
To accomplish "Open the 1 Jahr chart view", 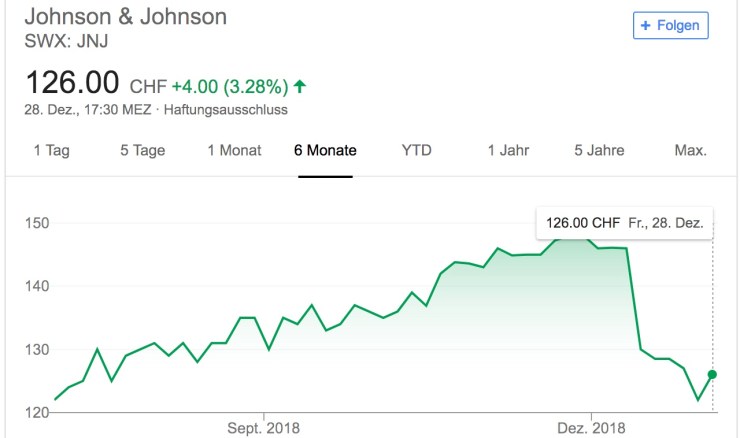I will click(x=508, y=151).
